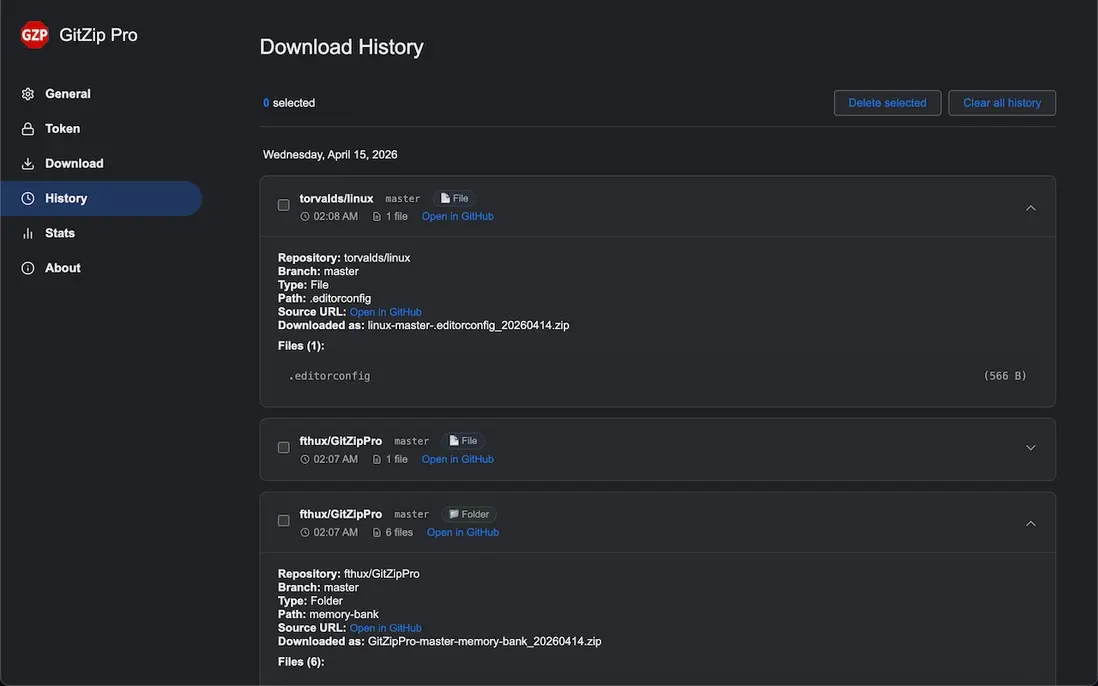The width and height of the screenshot is (1098, 686).
Task: Expand the fthux/GitZipPro File entry
Action: pos(1030,448)
